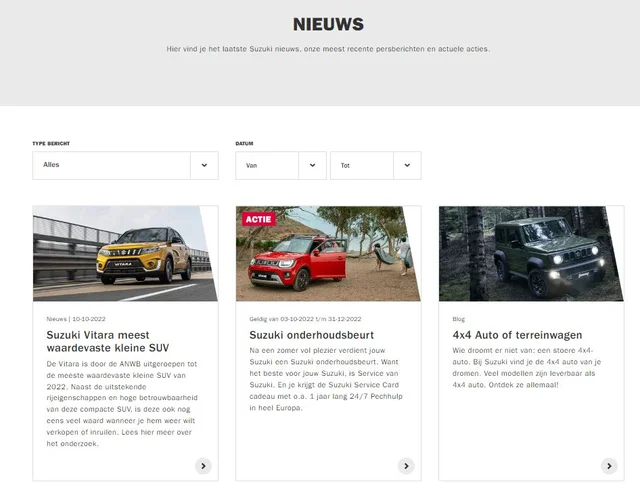The width and height of the screenshot is (640, 486).
Task: Click the red ACTIE badge
Action: click(x=259, y=219)
